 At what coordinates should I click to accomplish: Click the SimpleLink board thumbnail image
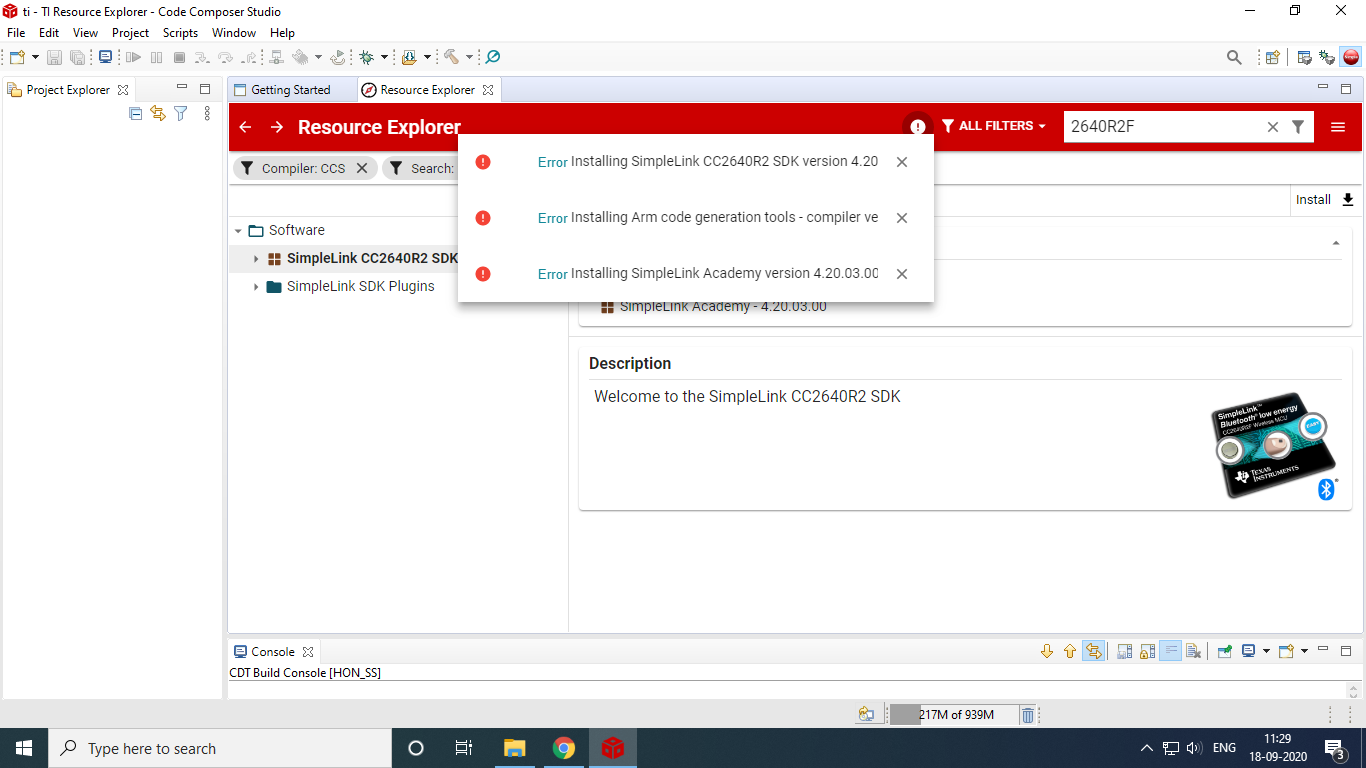(x=1274, y=446)
